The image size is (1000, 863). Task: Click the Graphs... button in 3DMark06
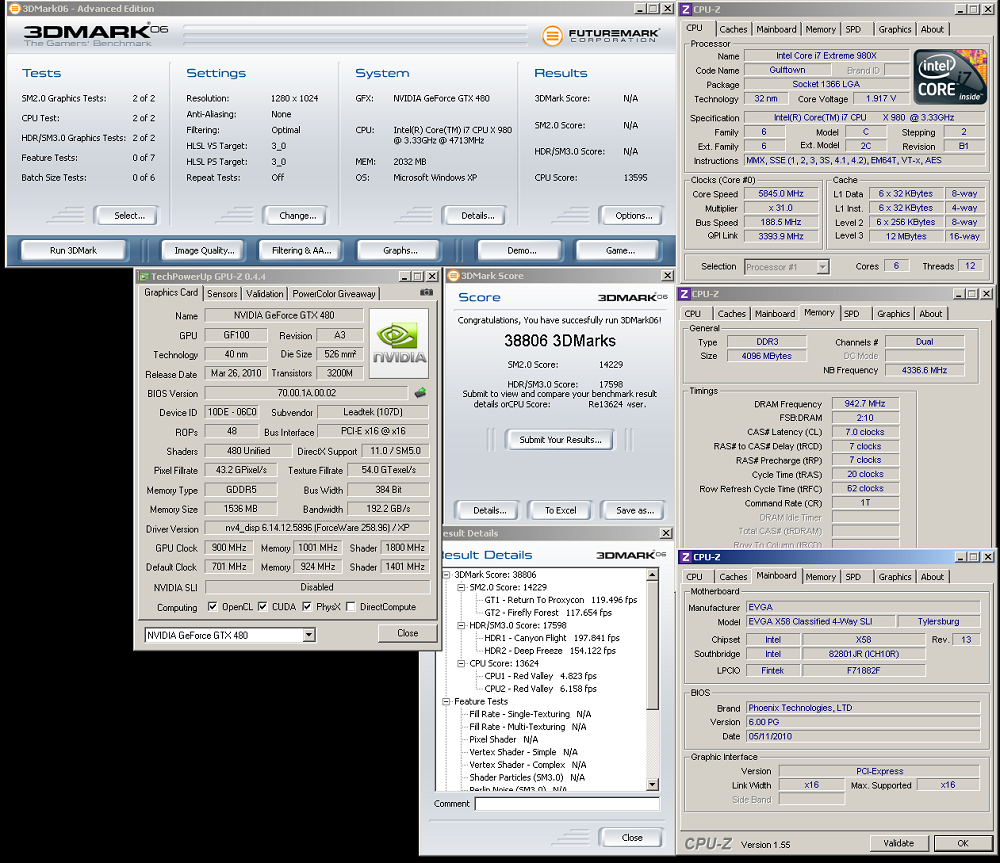click(400, 251)
